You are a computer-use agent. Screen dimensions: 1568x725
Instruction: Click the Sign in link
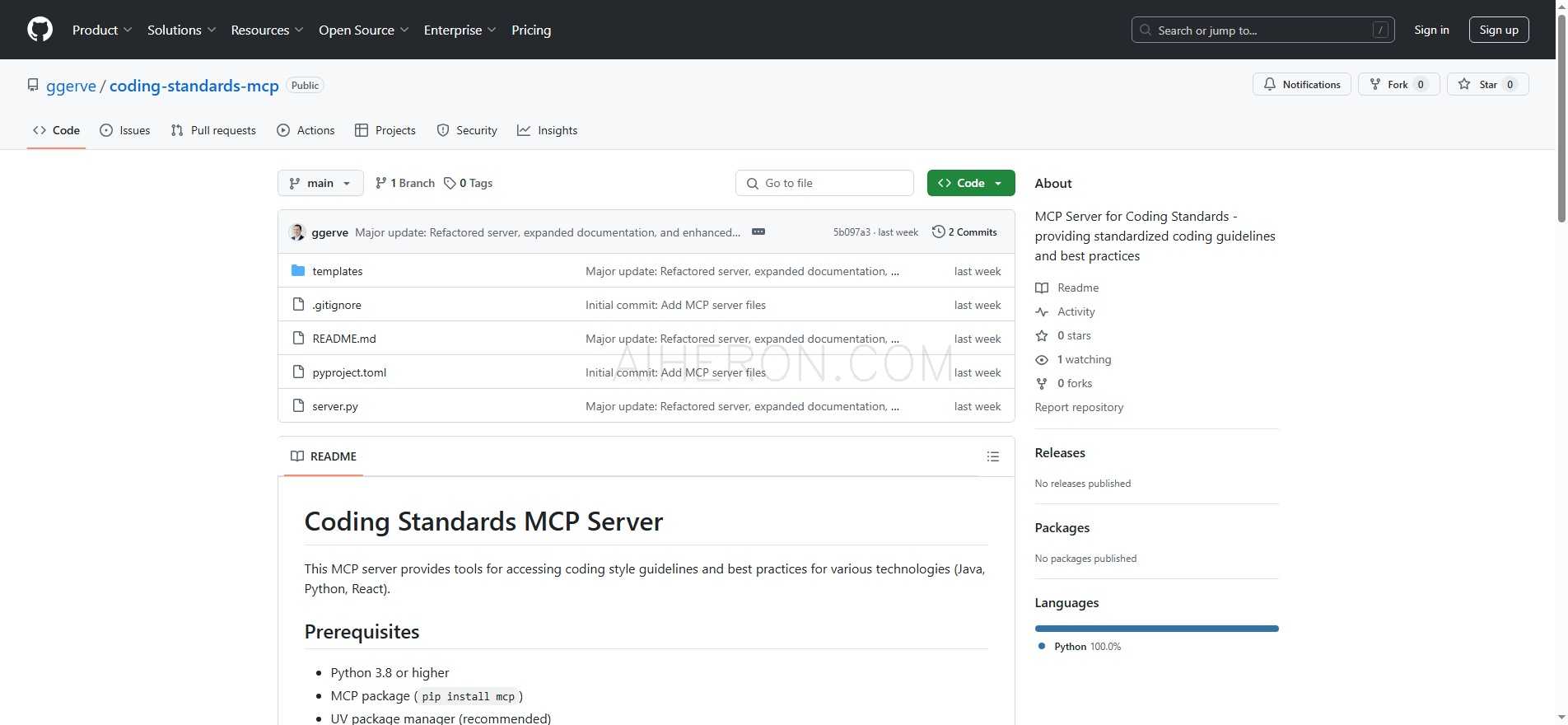pyautogui.click(x=1431, y=30)
